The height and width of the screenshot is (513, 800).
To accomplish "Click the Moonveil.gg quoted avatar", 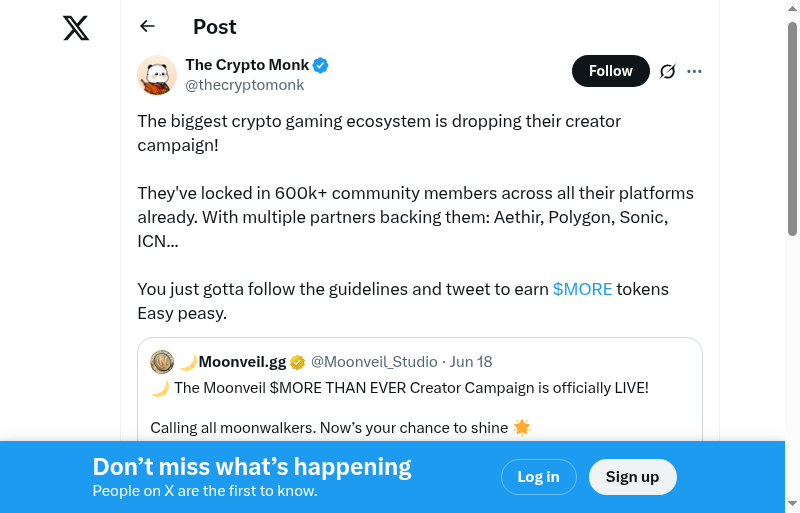I will tap(162, 362).
